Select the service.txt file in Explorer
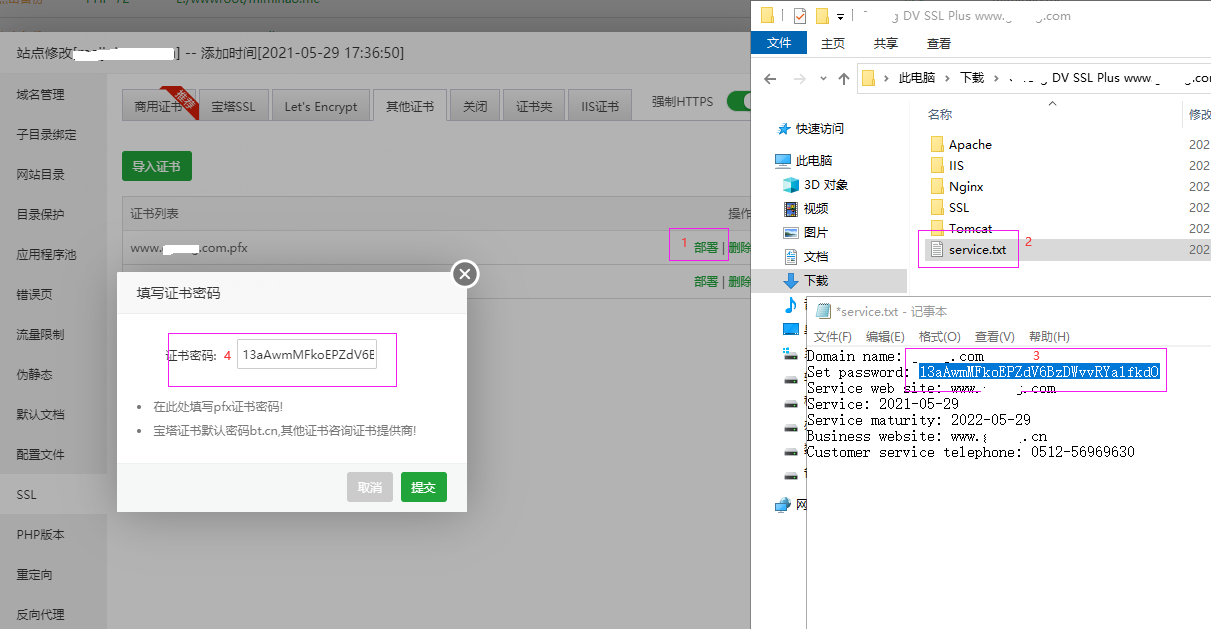Image resolution: width=1211 pixels, height=629 pixels. (x=969, y=249)
